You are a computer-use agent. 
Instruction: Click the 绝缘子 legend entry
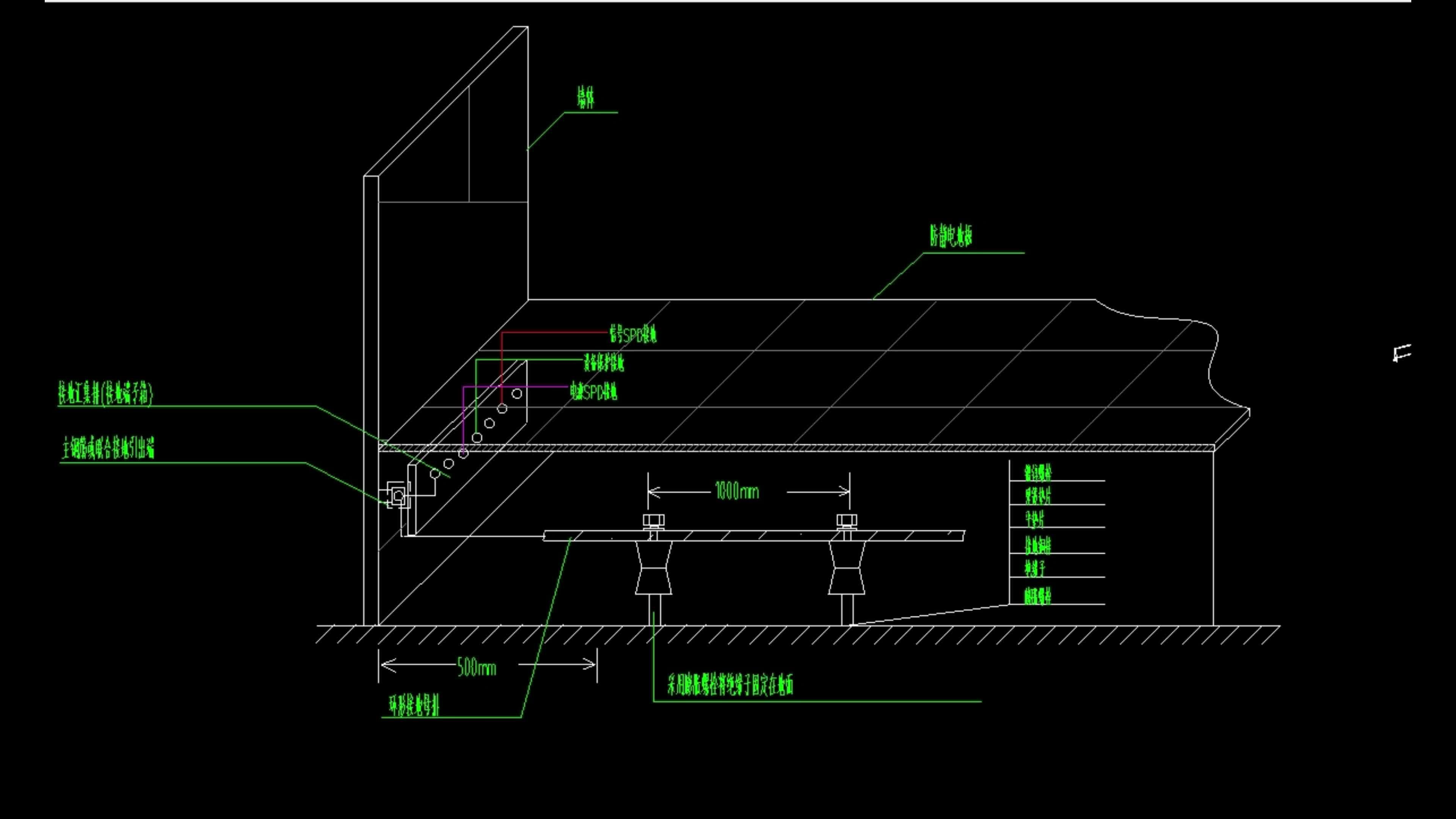[1034, 568]
